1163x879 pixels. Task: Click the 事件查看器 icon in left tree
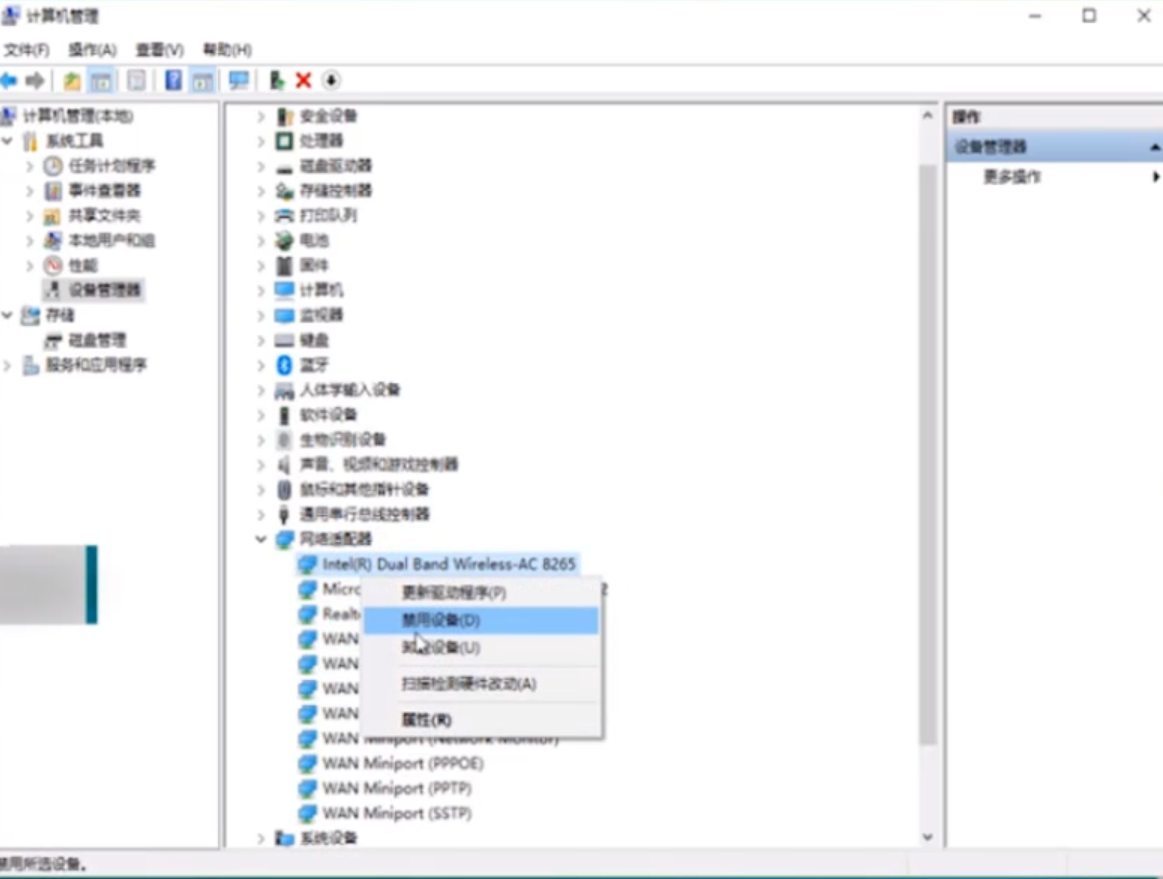pos(53,191)
